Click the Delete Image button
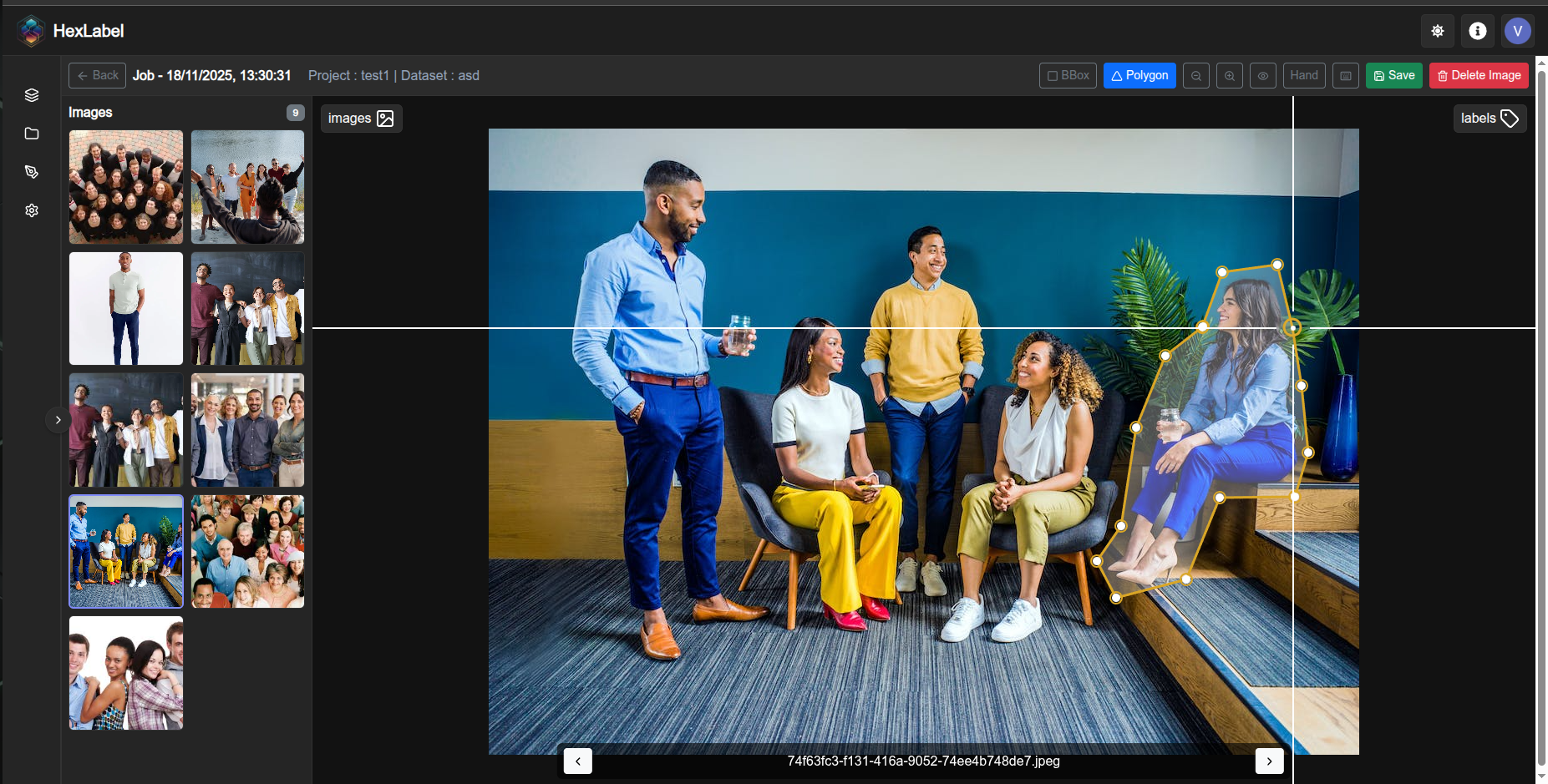1548x784 pixels. click(1478, 75)
